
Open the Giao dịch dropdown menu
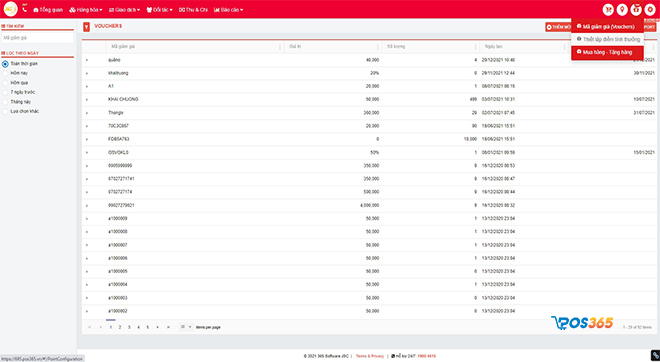click(x=124, y=10)
